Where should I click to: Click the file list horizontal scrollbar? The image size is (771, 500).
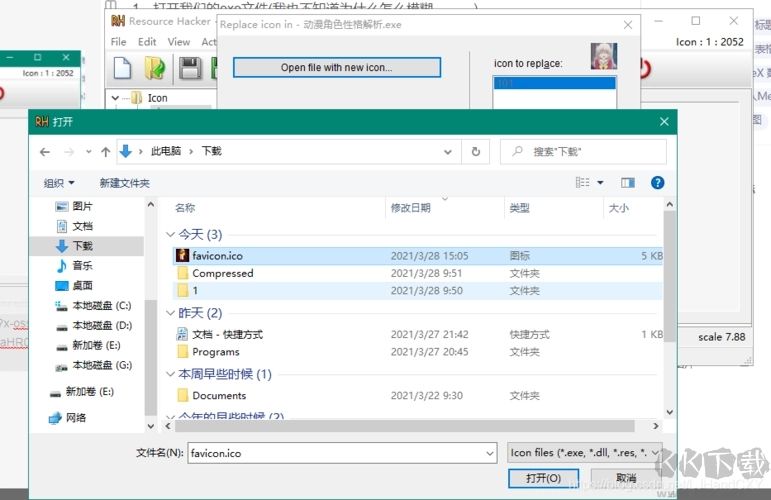[405, 426]
